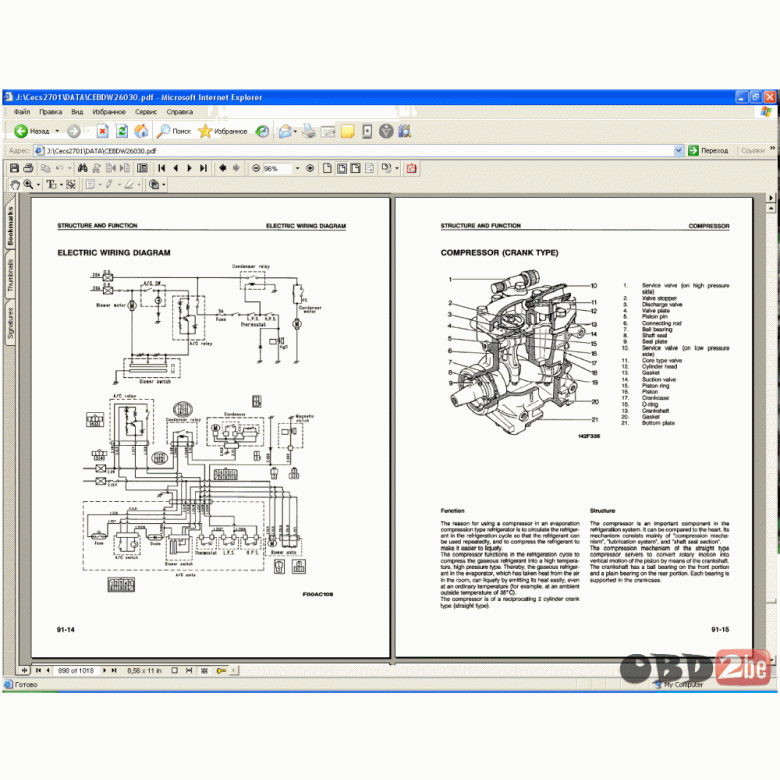Click the Готово status bar text
The height and width of the screenshot is (780, 780).
point(26,684)
